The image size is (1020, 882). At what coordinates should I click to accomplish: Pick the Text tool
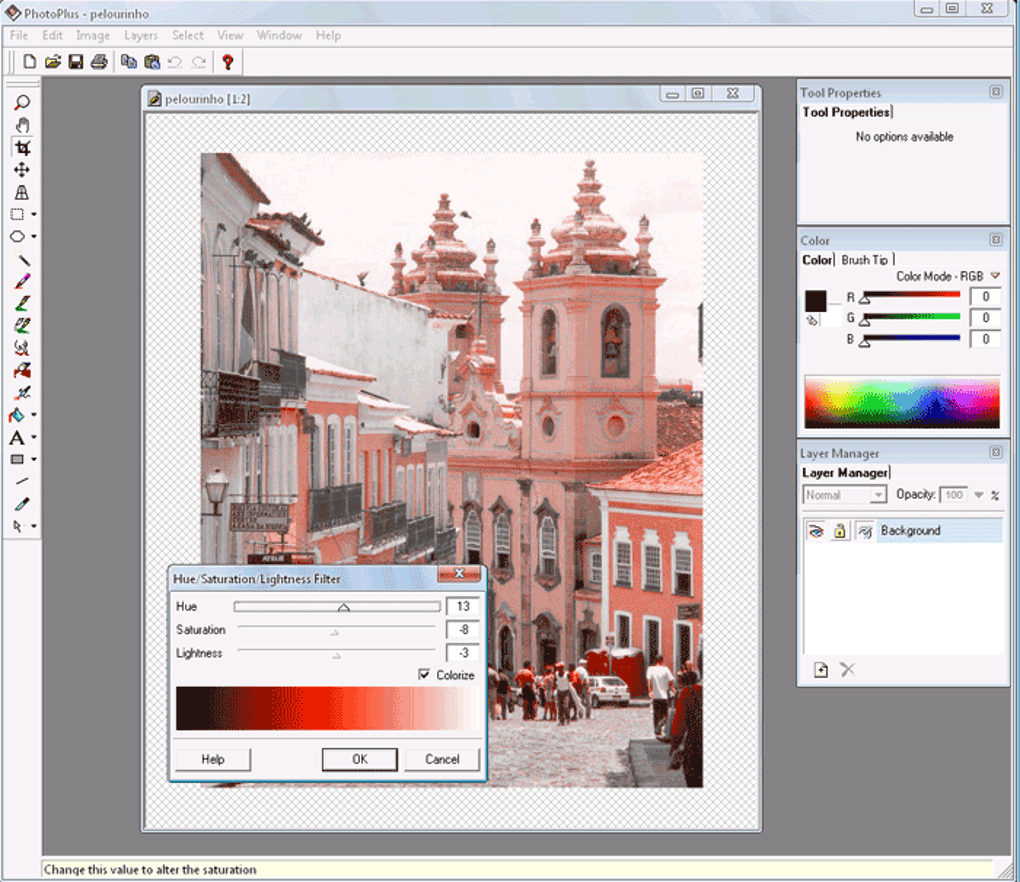coord(17,437)
